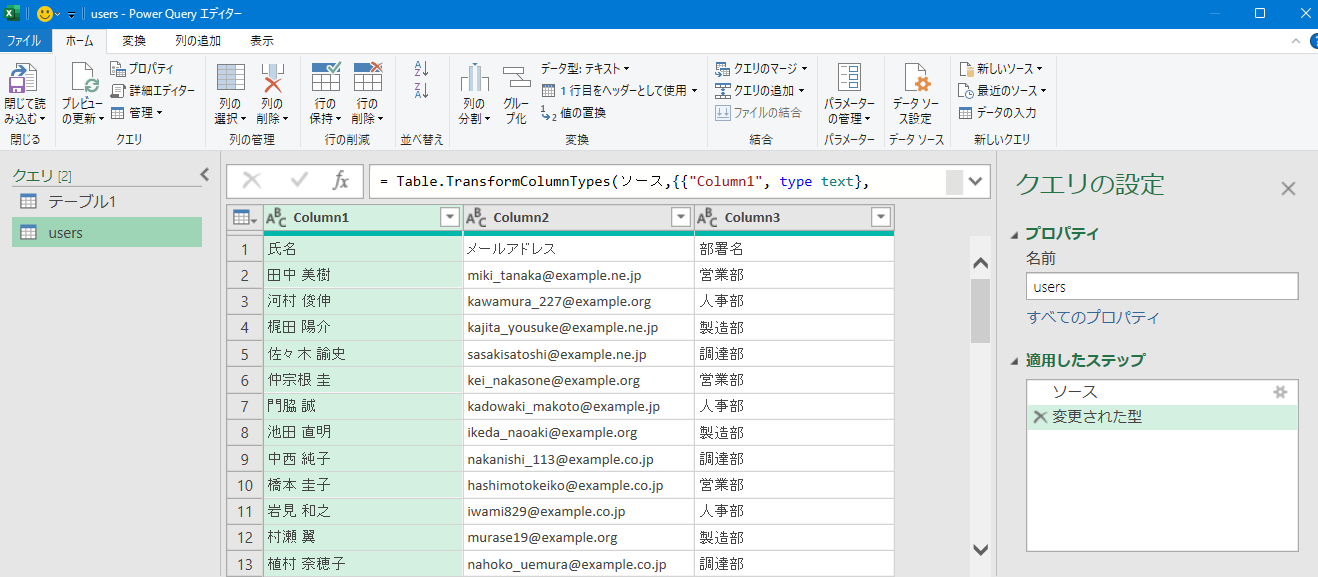1318x577 pixels.
Task: Collapse the 適用したステップ section
Action: point(1016,361)
